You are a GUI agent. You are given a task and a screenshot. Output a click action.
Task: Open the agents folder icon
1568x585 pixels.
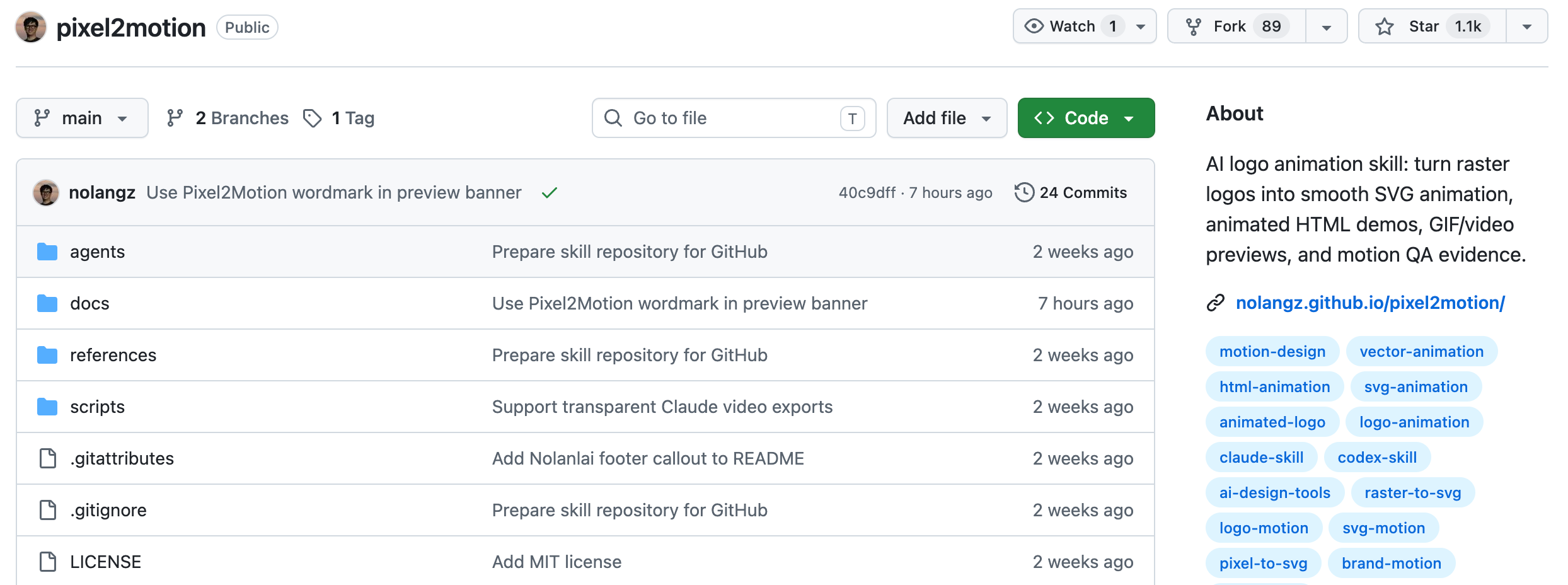pos(47,252)
